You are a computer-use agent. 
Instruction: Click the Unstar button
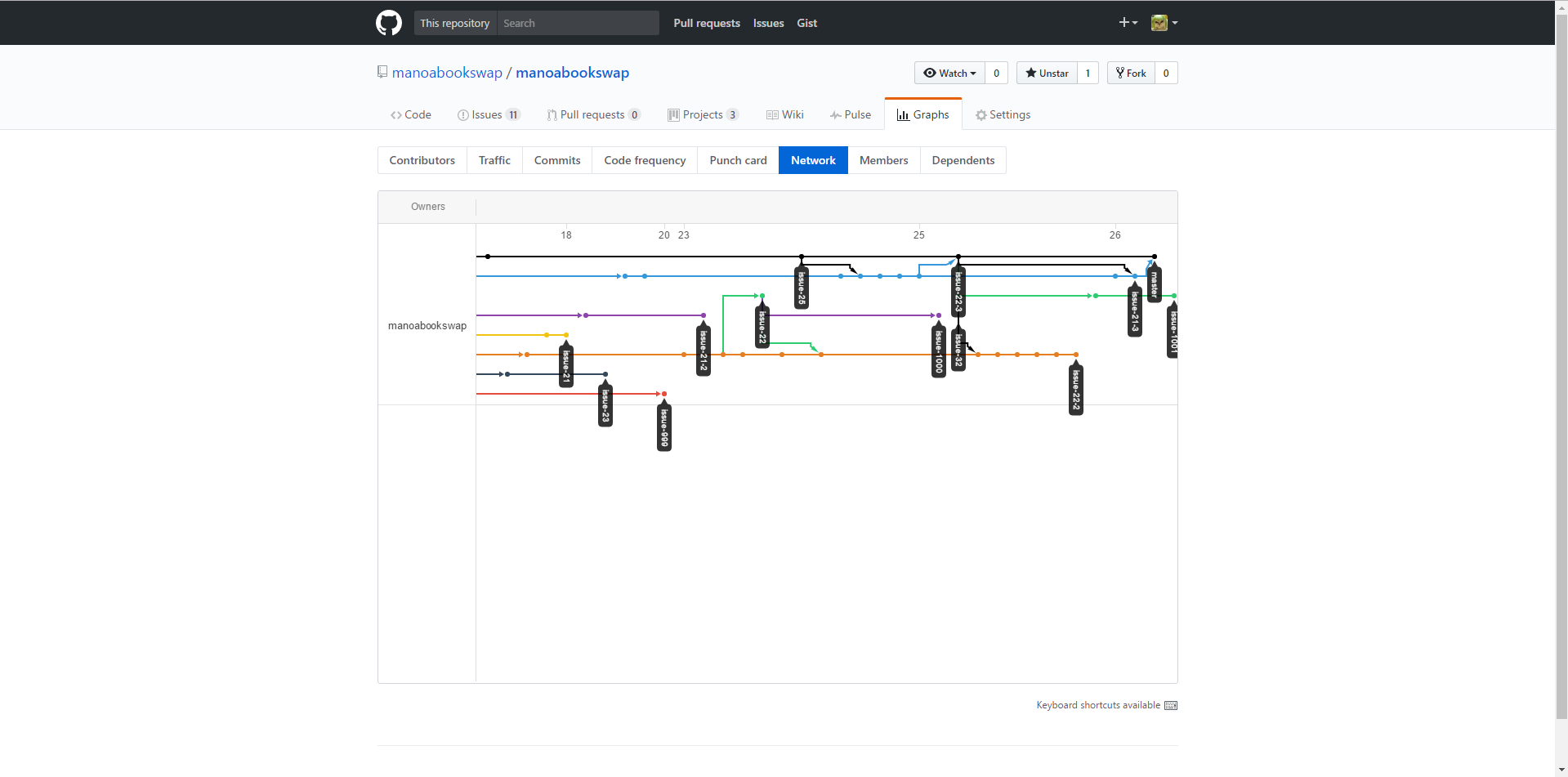(1047, 73)
